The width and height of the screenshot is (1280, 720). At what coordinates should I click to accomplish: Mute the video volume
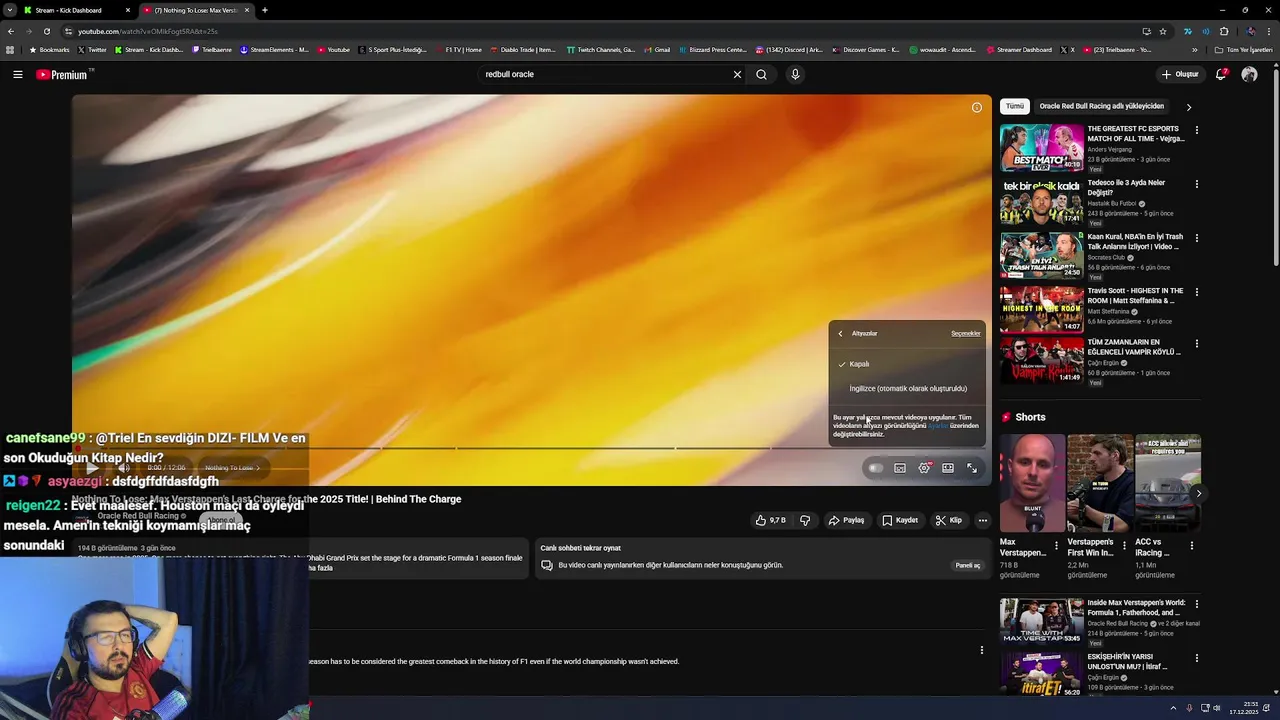coord(124,468)
